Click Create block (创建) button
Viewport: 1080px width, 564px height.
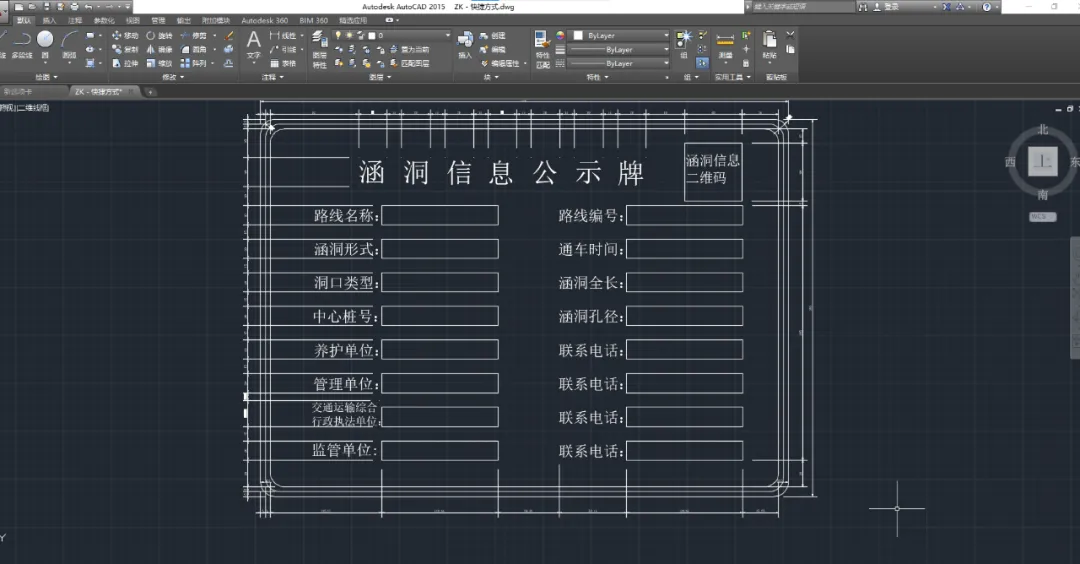[492, 35]
